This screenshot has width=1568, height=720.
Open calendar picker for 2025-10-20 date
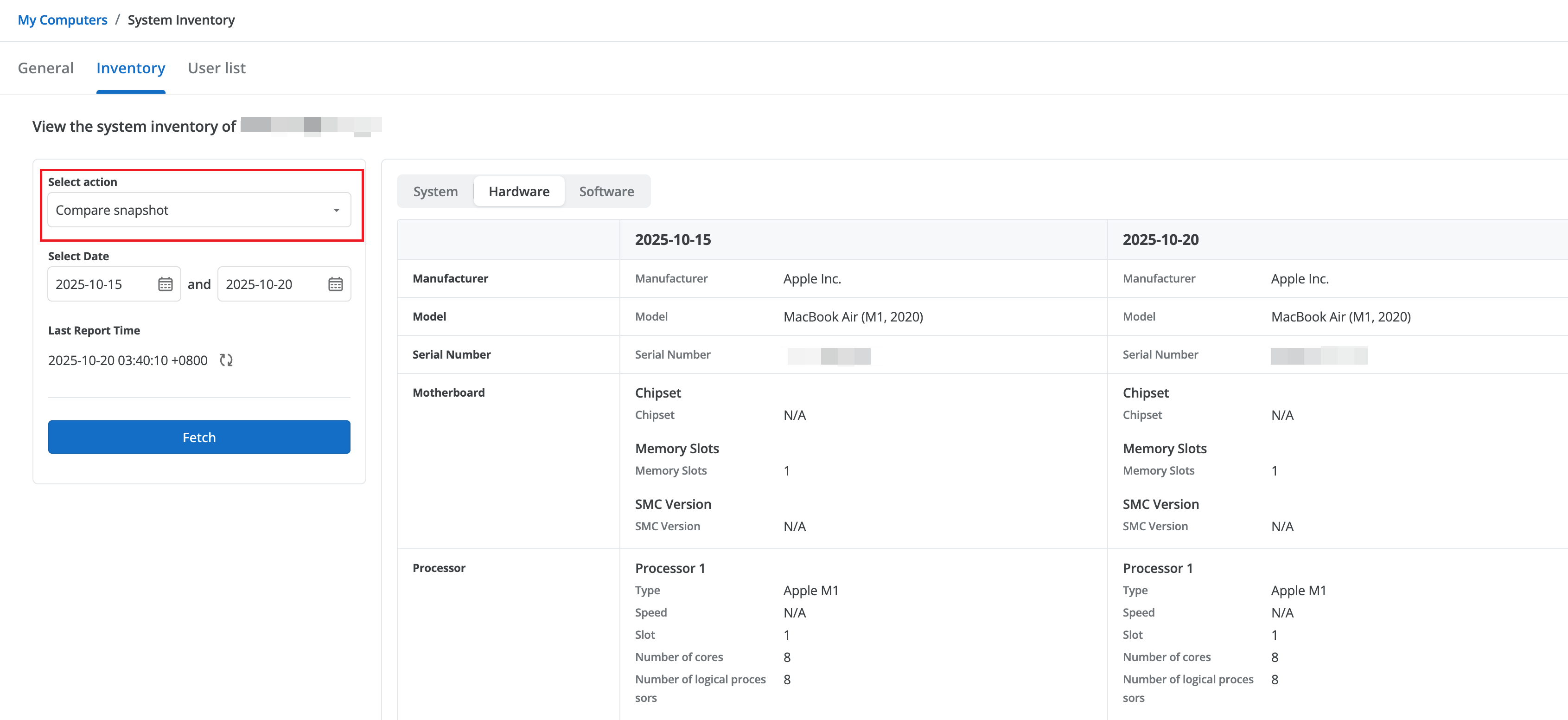pyautogui.click(x=335, y=284)
